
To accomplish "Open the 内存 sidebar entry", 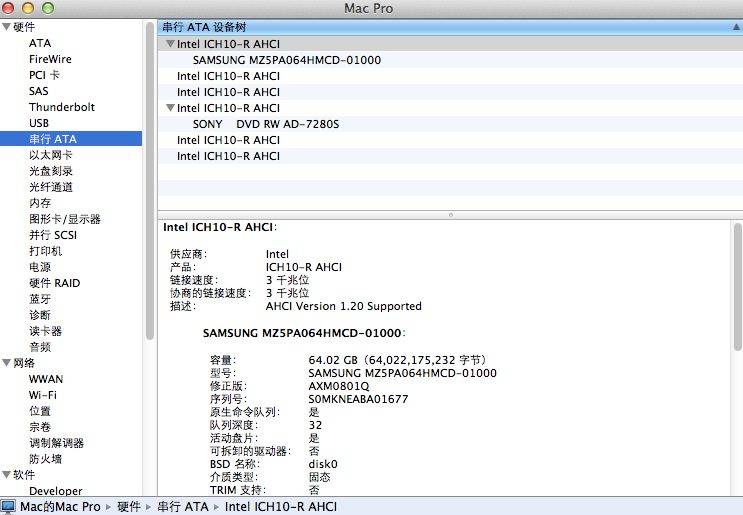I will coord(40,203).
